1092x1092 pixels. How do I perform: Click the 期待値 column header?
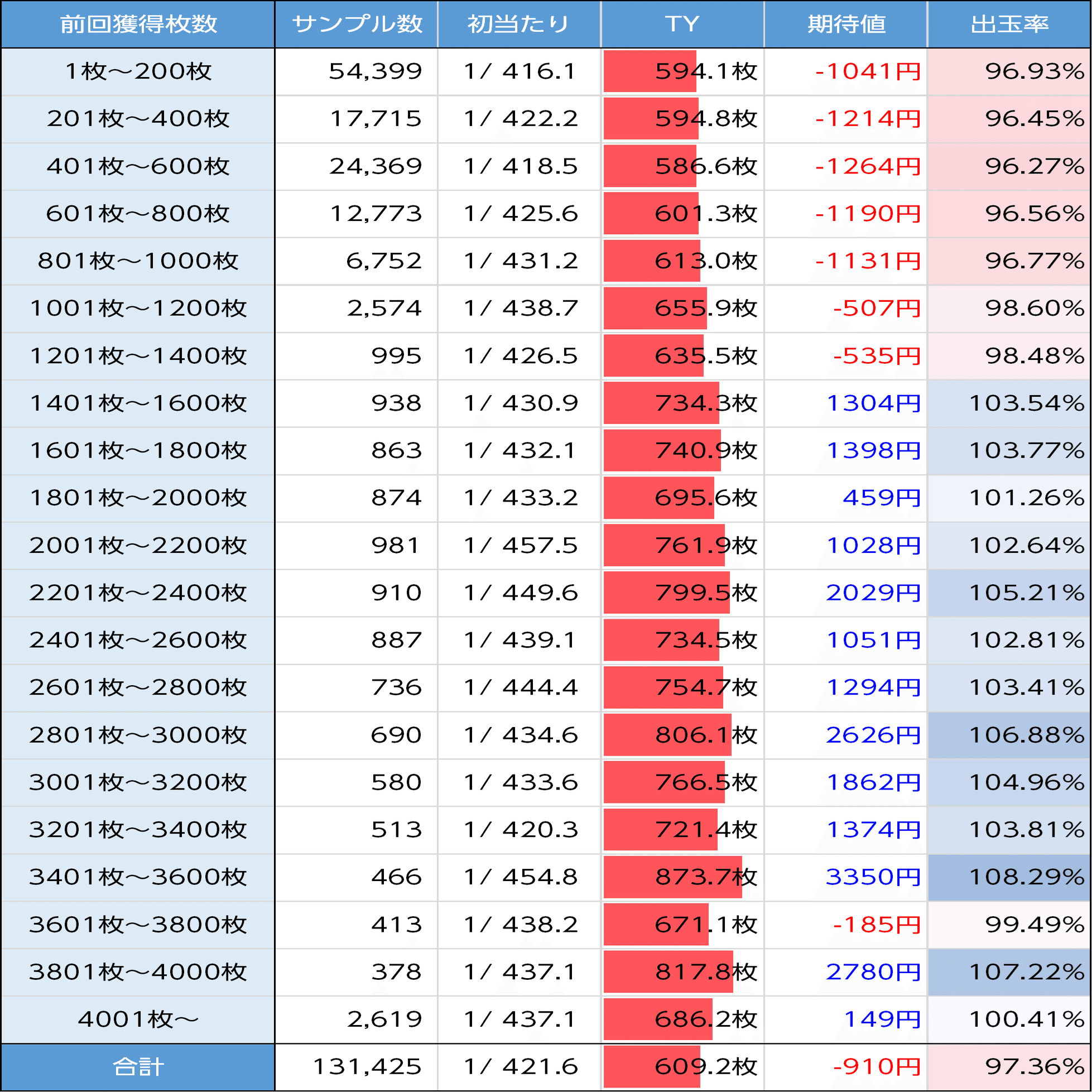pyautogui.click(x=845, y=24)
